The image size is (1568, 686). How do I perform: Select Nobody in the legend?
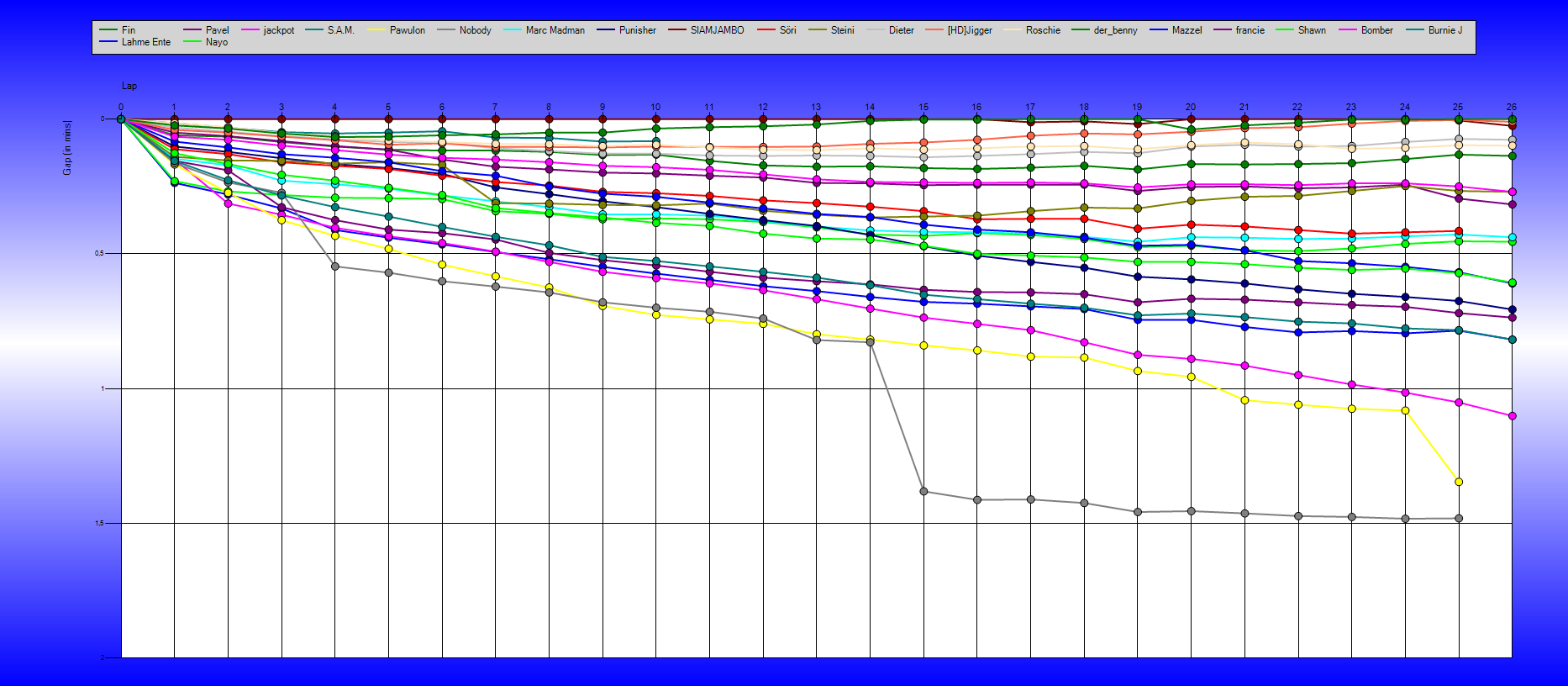[464, 30]
